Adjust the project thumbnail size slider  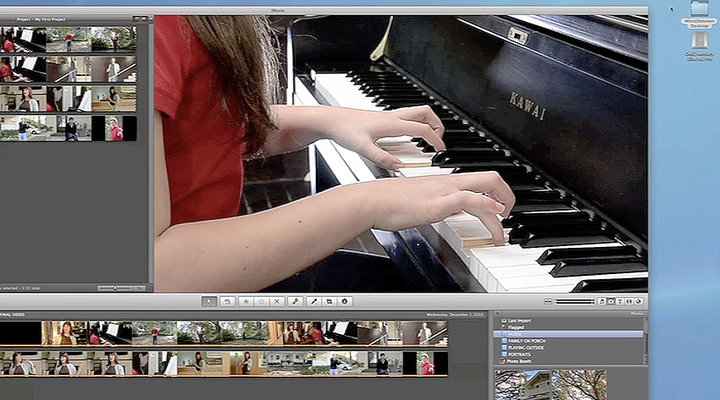click(121, 288)
